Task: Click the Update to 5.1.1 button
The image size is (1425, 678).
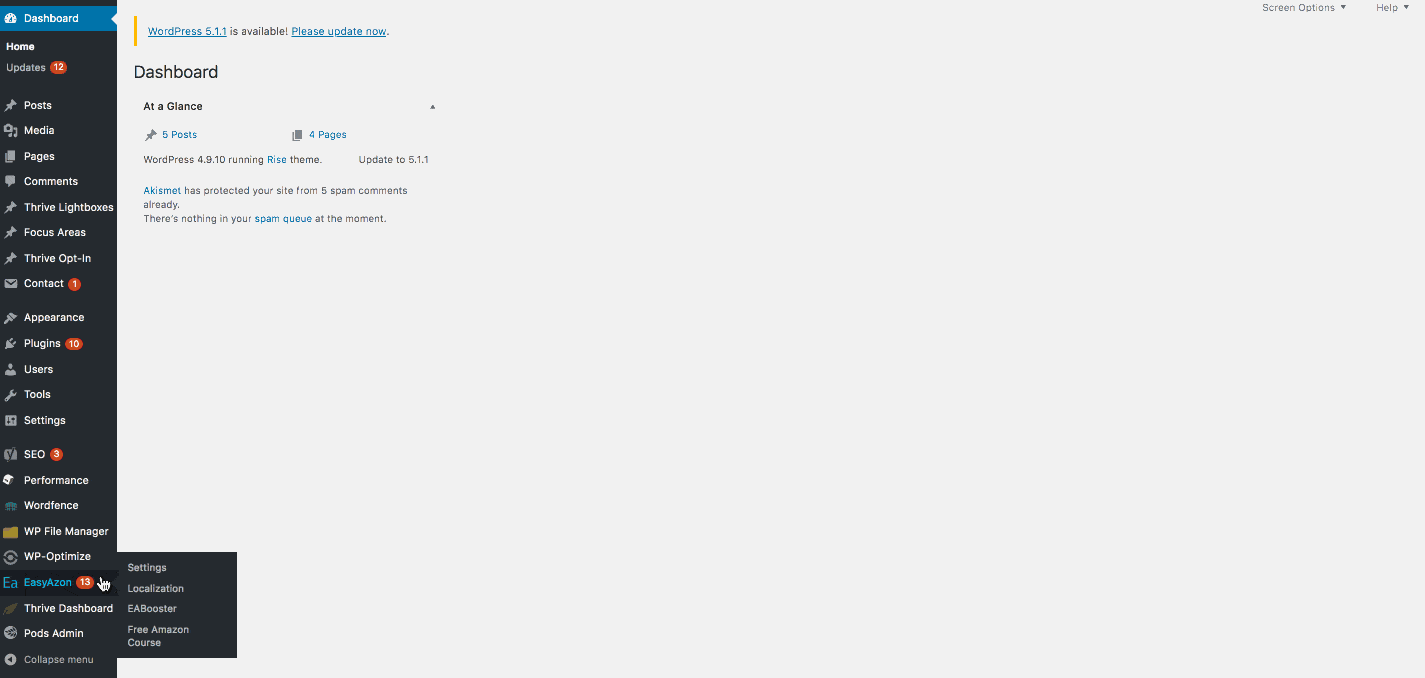Action: [393, 159]
